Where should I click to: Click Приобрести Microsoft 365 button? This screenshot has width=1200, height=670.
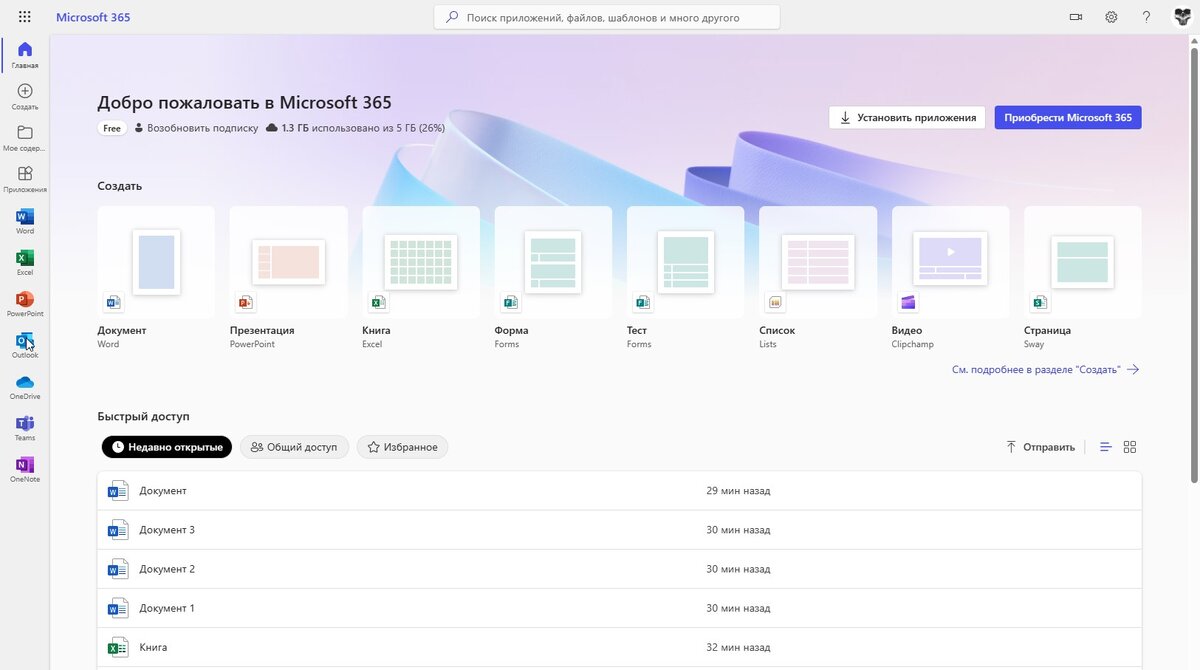click(1068, 117)
